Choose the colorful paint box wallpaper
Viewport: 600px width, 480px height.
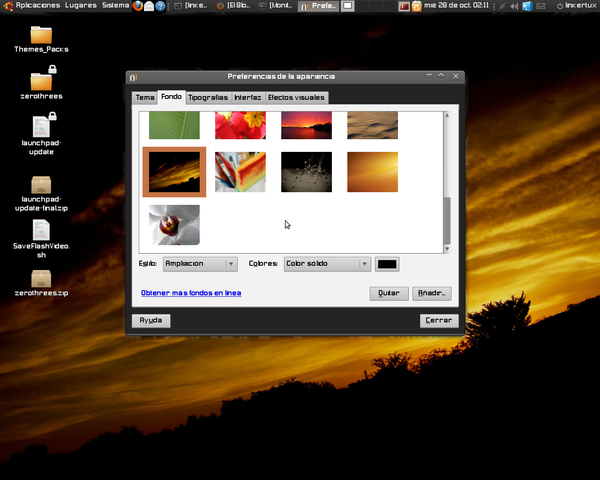240,172
